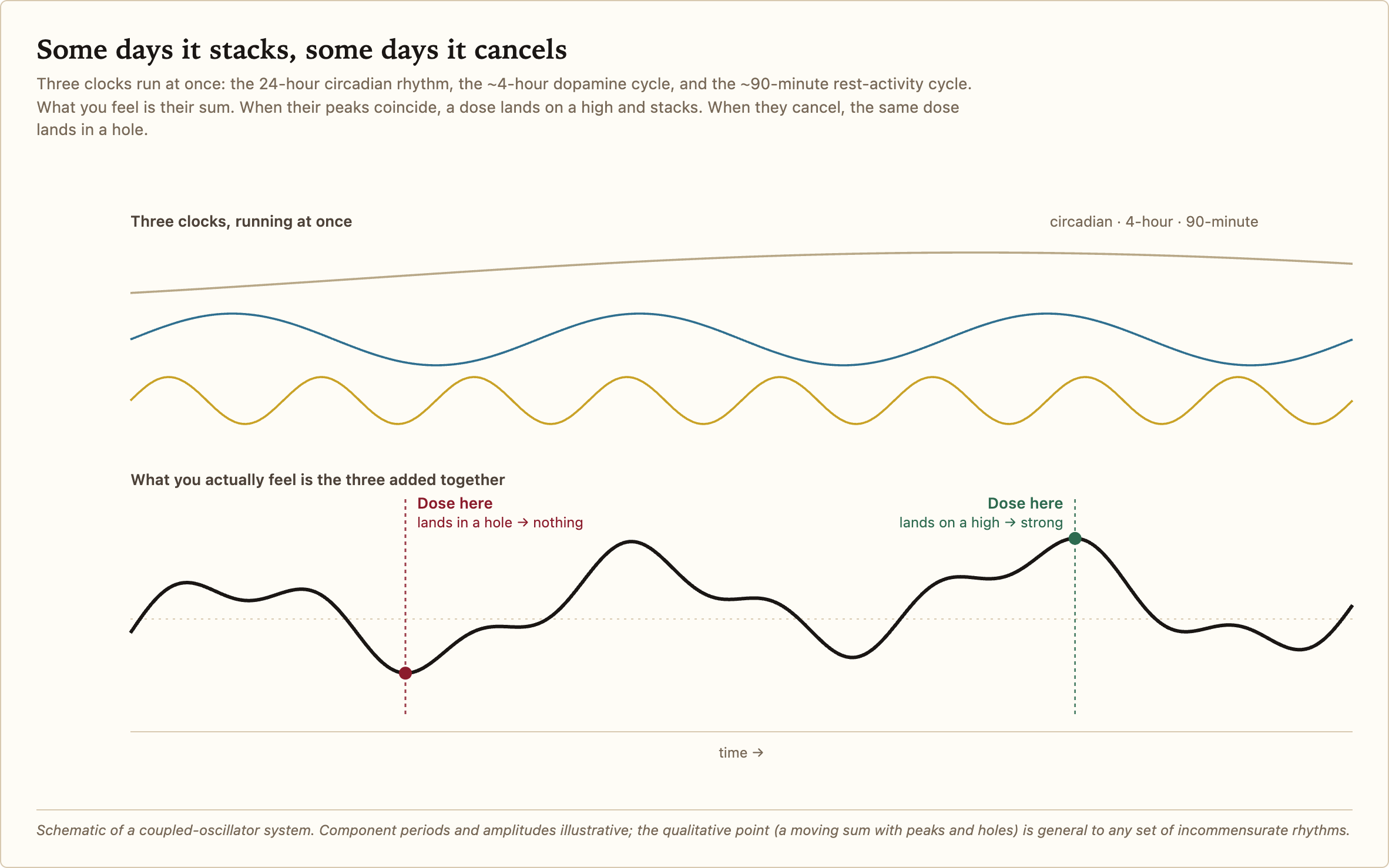Click the red dose marker dot
Screen dimensions: 1389x868
[405, 673]
